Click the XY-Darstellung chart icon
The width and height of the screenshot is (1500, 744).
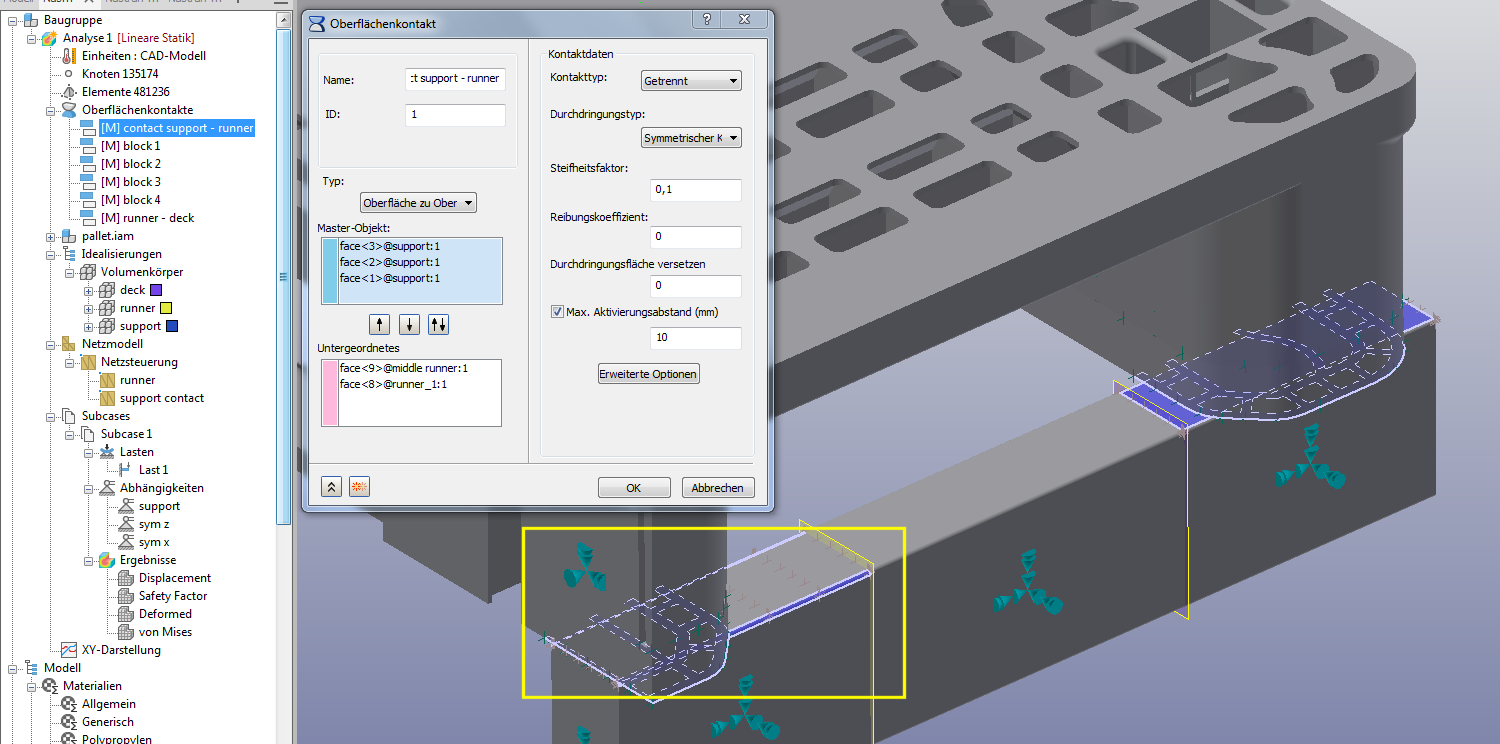[68, 649]
